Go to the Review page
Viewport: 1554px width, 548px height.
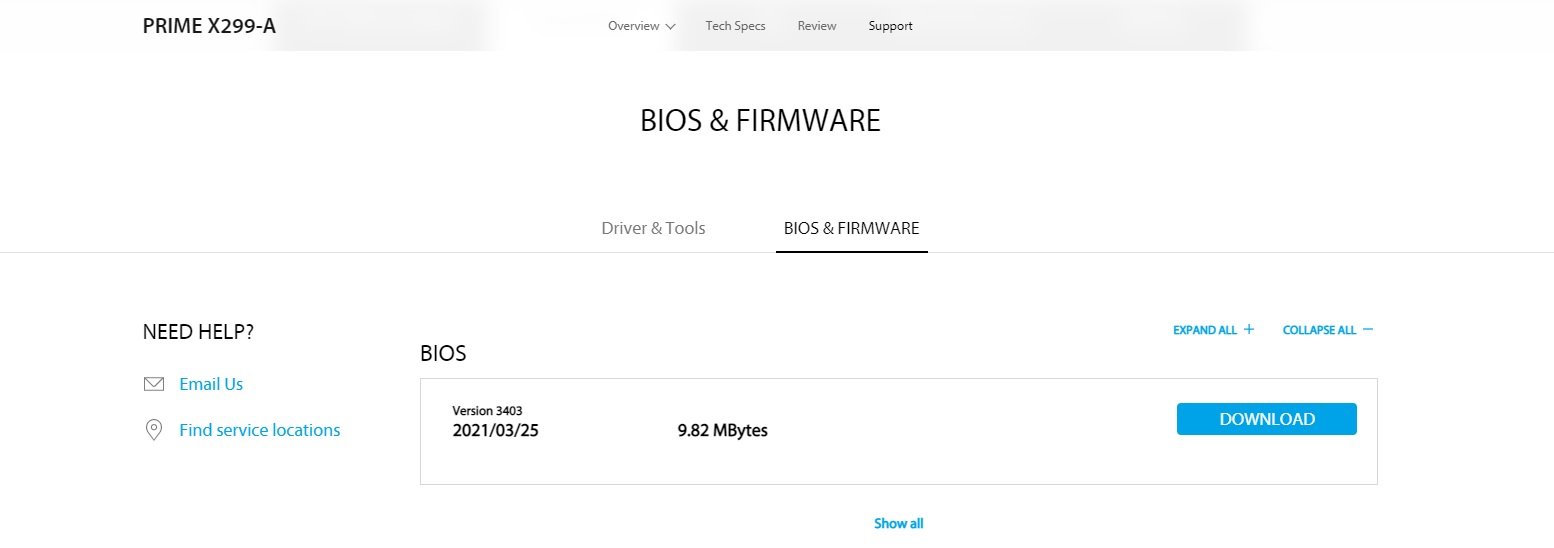click(x=817, y=26)
